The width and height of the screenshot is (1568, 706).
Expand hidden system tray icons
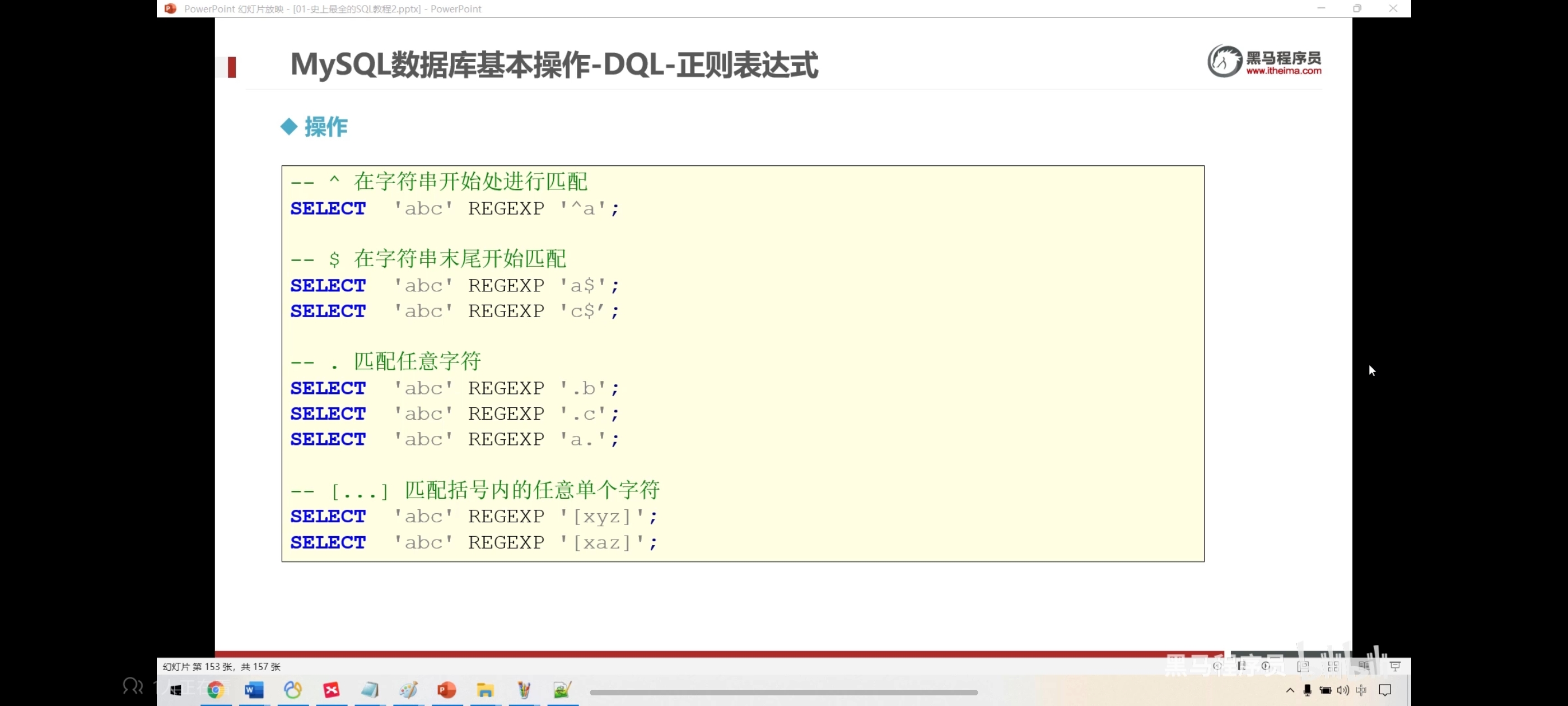pyautogui.click(x=1290, y=690)
